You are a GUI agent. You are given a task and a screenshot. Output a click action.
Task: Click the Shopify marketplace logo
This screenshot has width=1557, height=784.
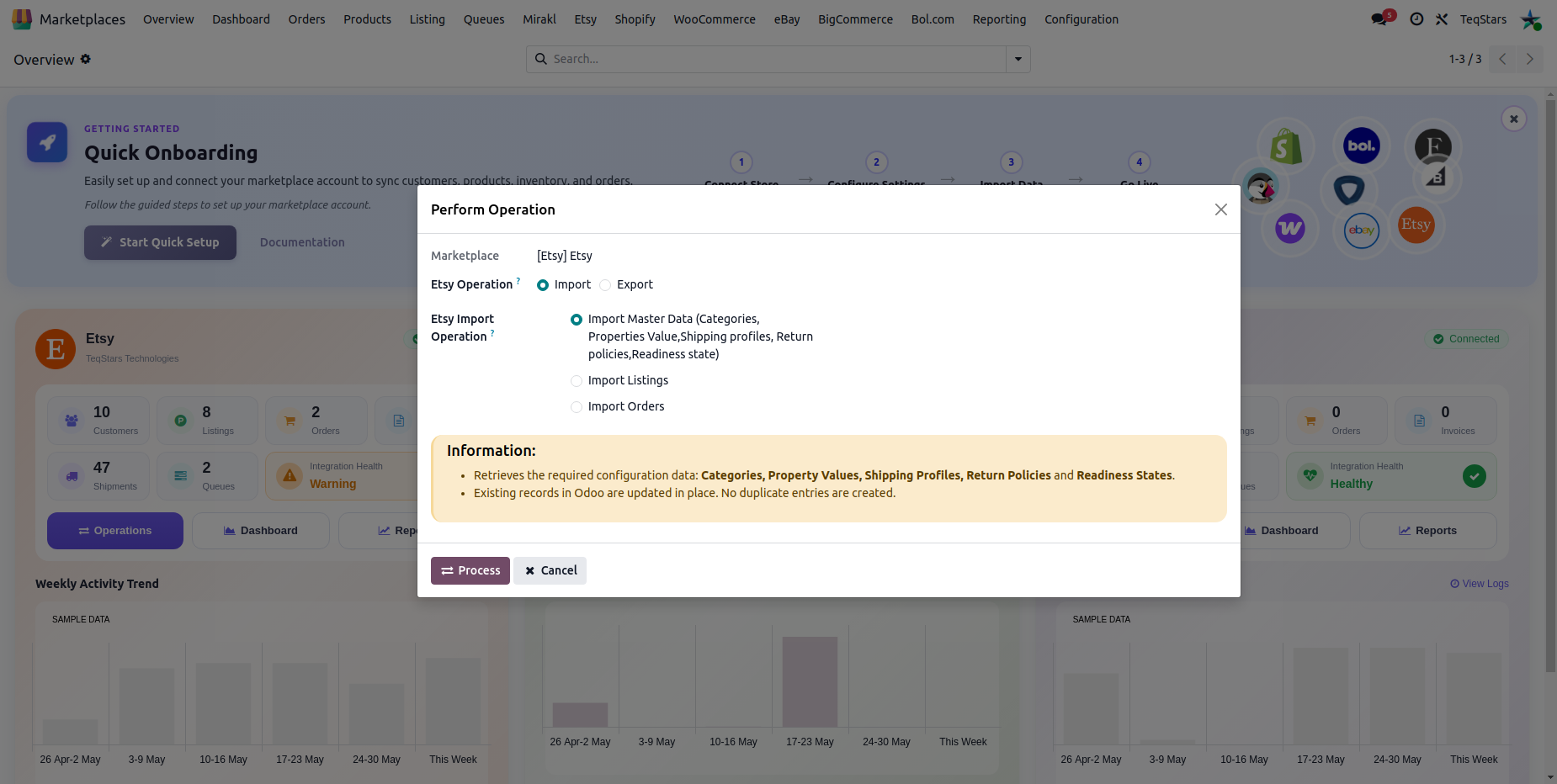1285,146
